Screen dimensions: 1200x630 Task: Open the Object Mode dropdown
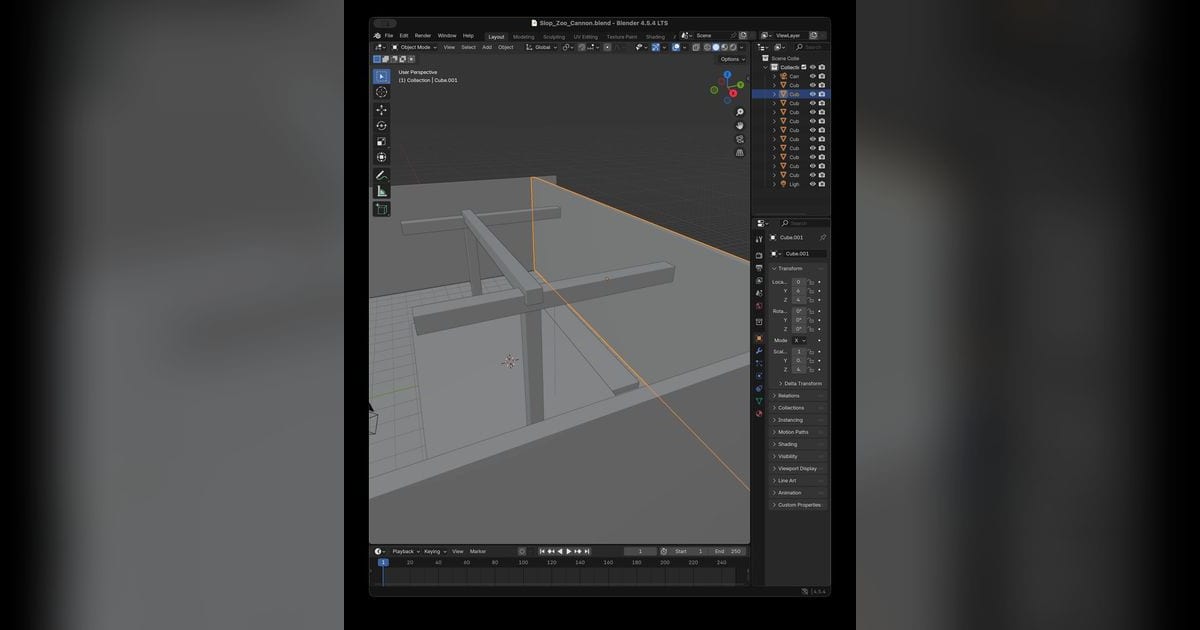click(414, 47)
